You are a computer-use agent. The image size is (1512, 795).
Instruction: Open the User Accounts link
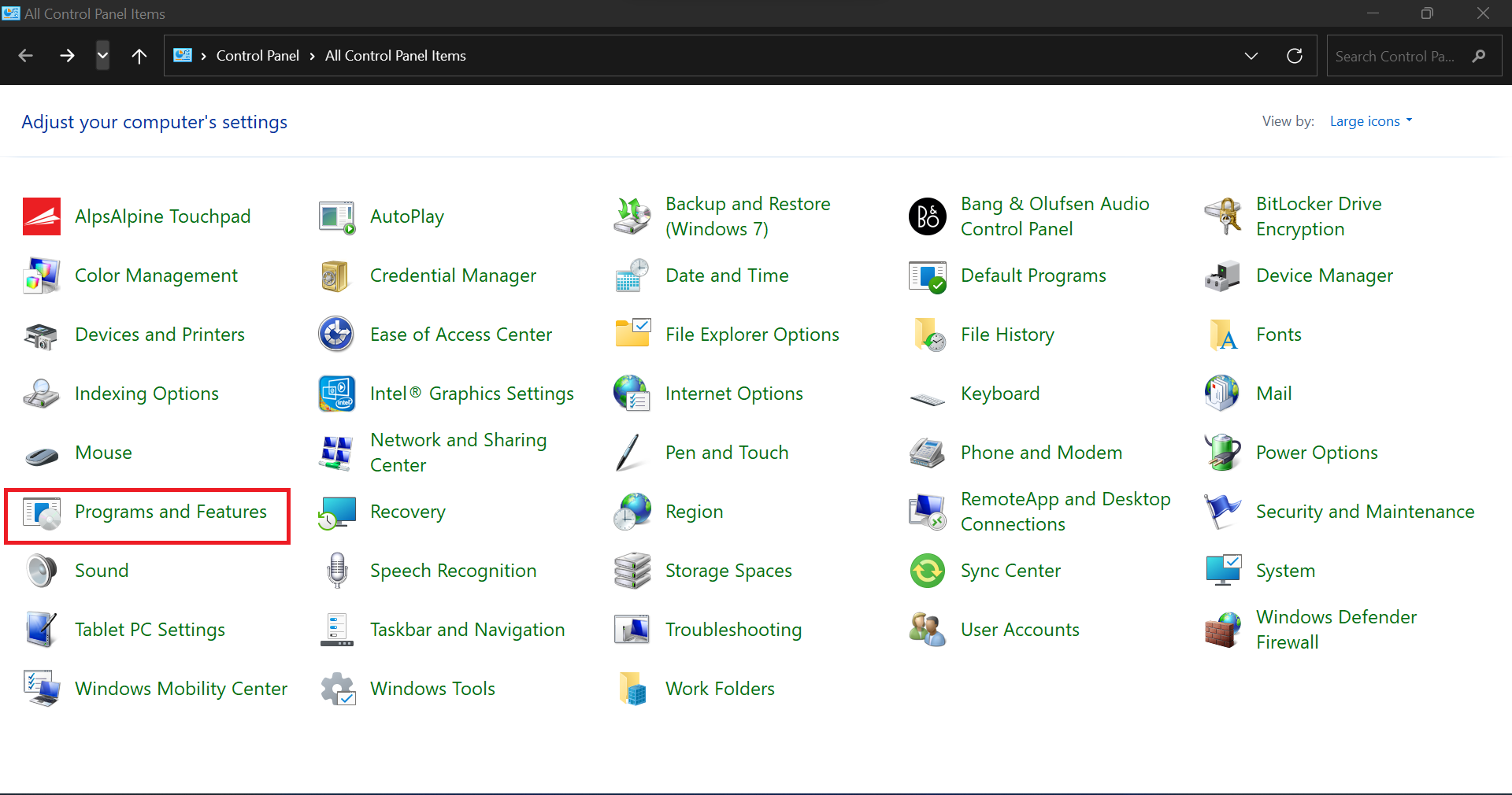point(1020,630)
